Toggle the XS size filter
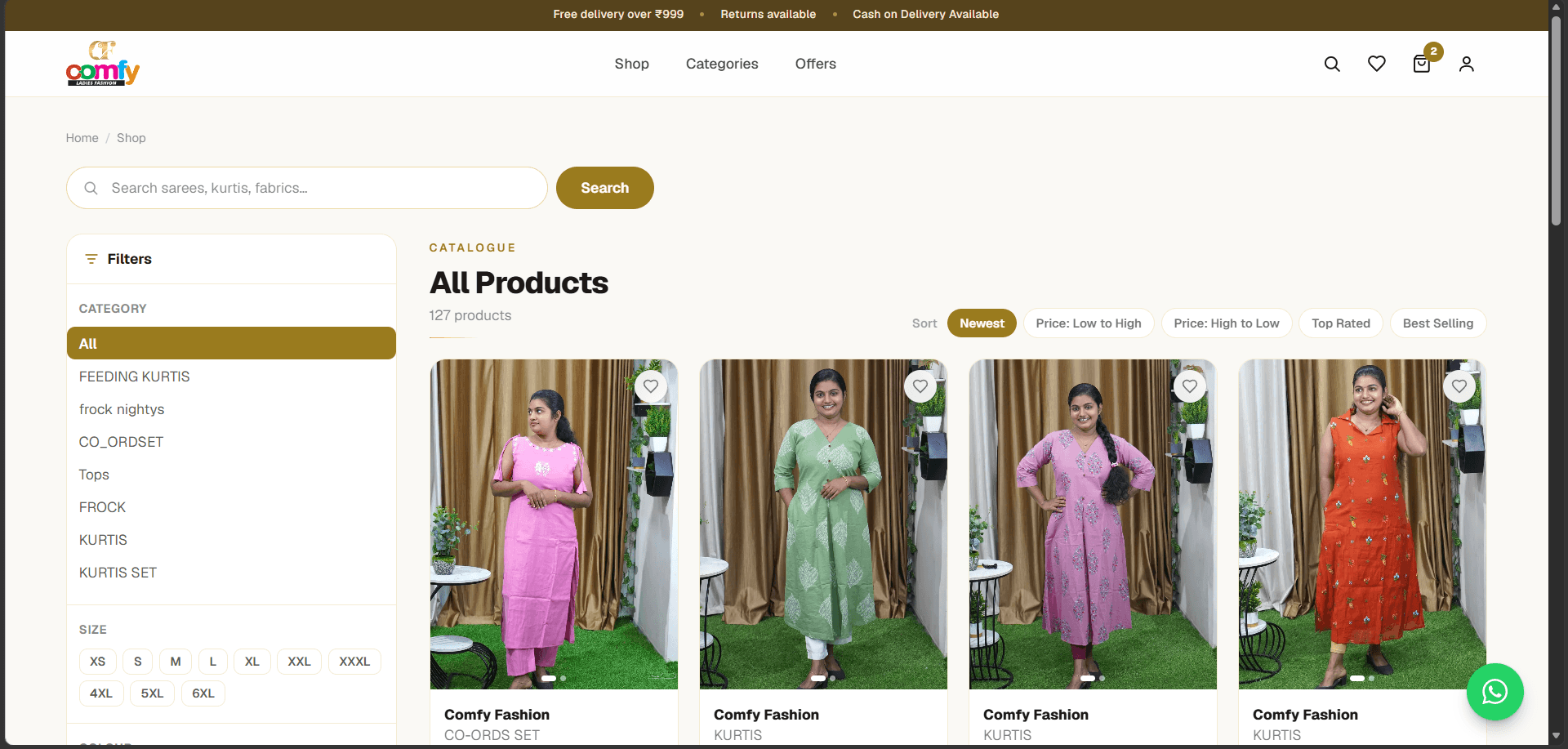Image resolution: width=1568 pixels, height=749 pixels. click(98, 662)
